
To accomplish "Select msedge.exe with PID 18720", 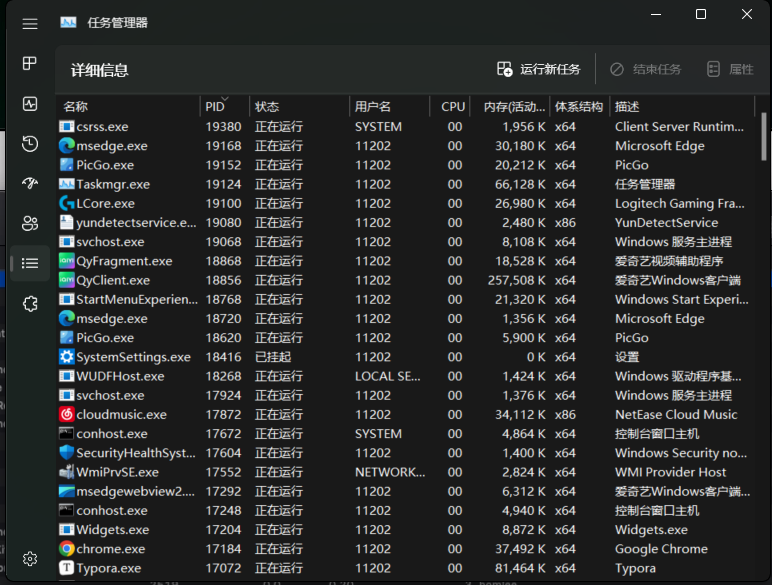I will pyautogui.click(x=112, y=319).
